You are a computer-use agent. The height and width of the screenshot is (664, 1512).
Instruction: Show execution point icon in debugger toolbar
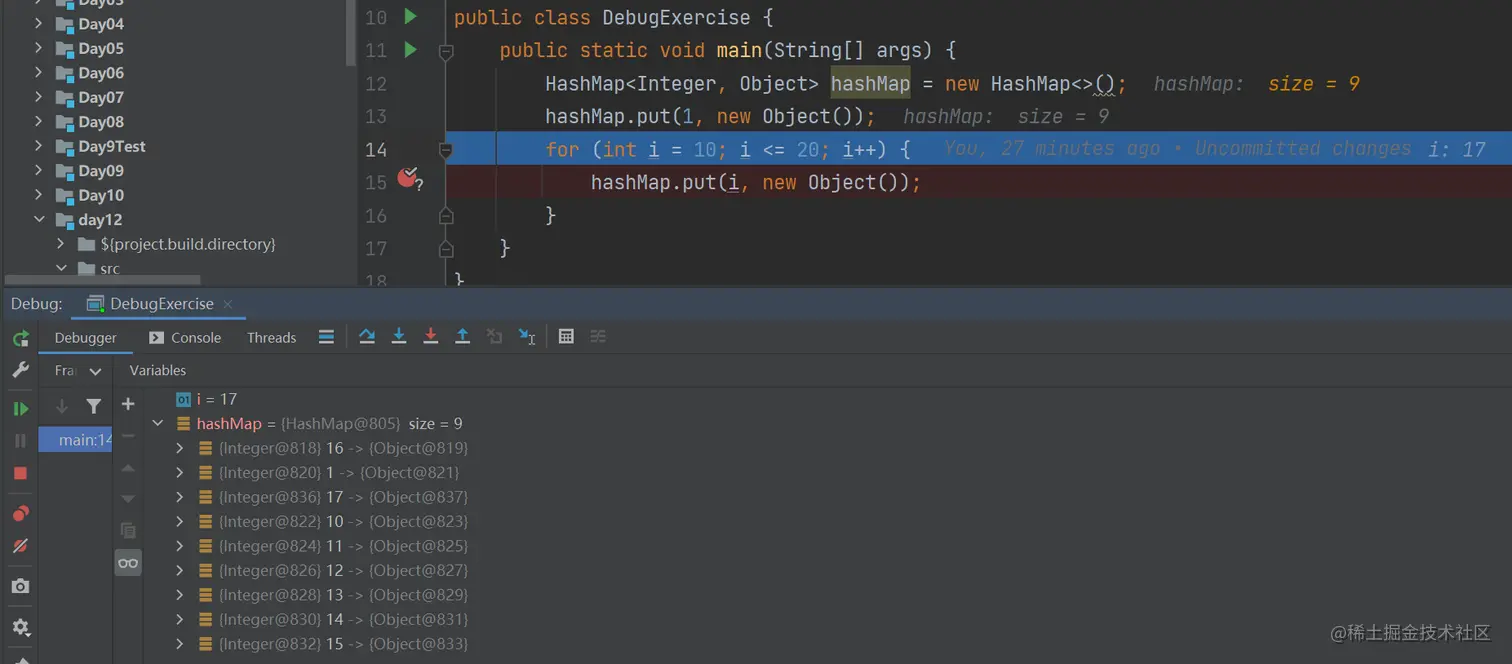click(x=326, y=337)
